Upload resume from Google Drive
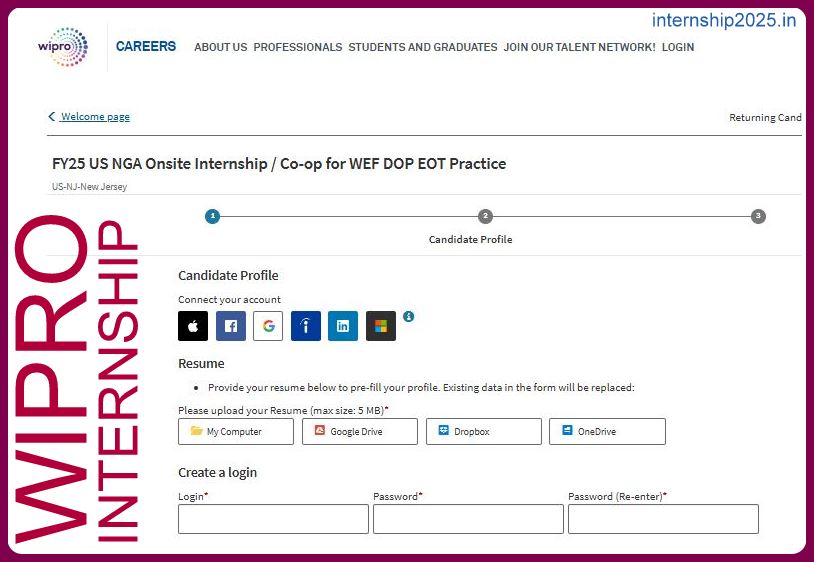The width and height of the screenshot is (814, 562). pos(360,431)
